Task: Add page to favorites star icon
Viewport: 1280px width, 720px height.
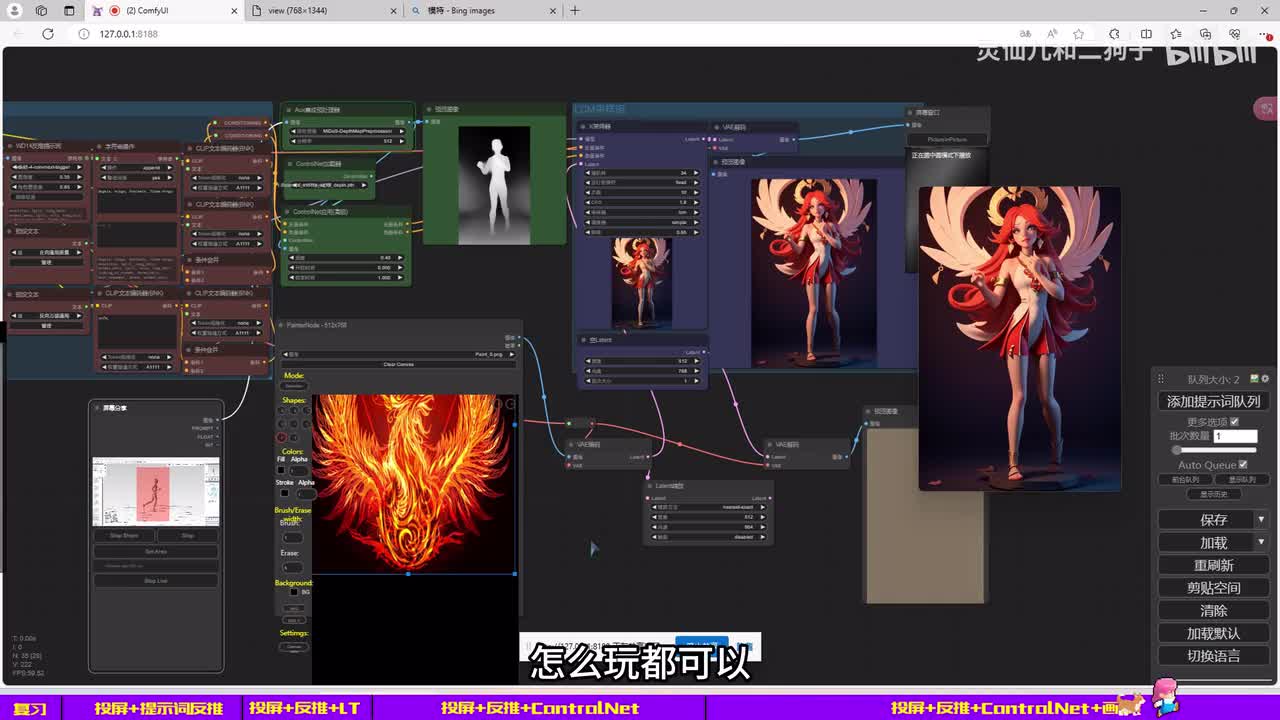Action: pos(1078,34)
